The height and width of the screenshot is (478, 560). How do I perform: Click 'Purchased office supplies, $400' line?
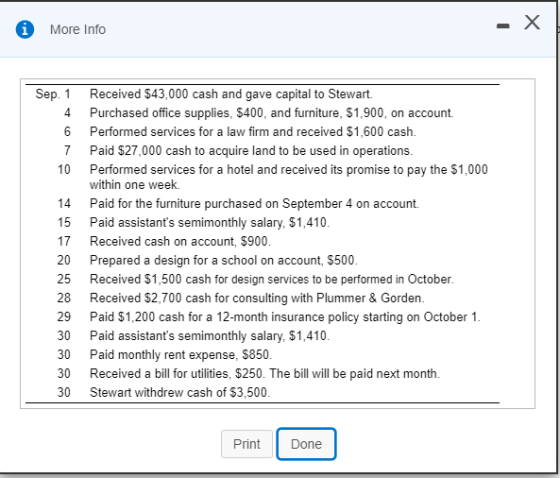(271, 113)
